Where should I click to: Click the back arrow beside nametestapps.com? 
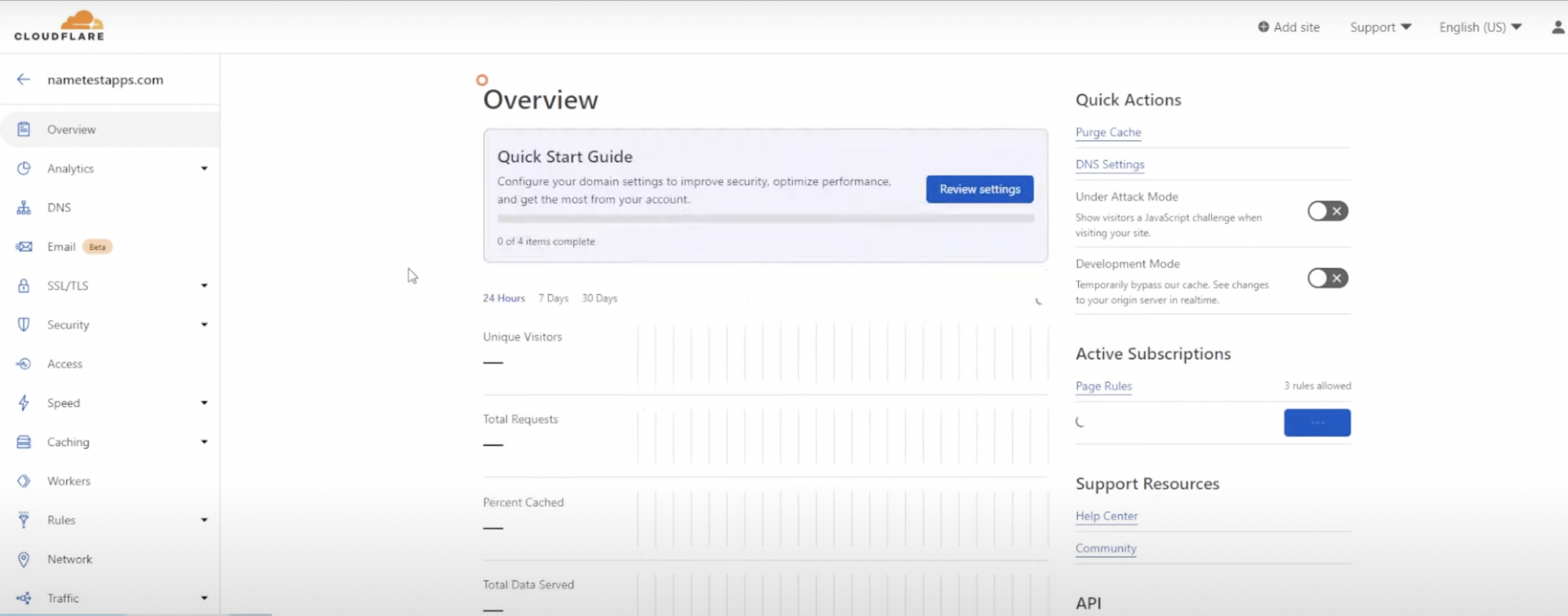point(24,80)
